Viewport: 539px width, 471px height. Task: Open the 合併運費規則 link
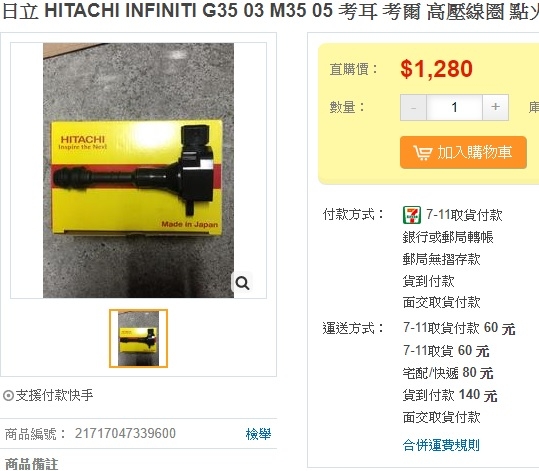tap(441, 445)
